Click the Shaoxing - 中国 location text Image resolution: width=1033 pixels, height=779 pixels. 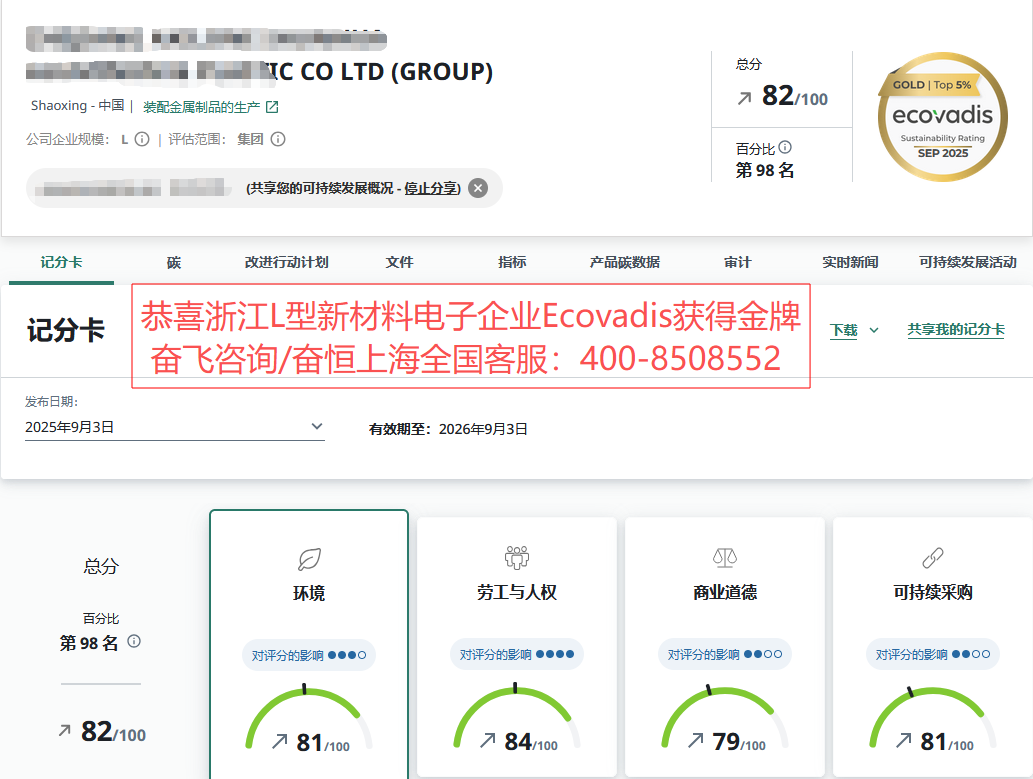(78, 105)
